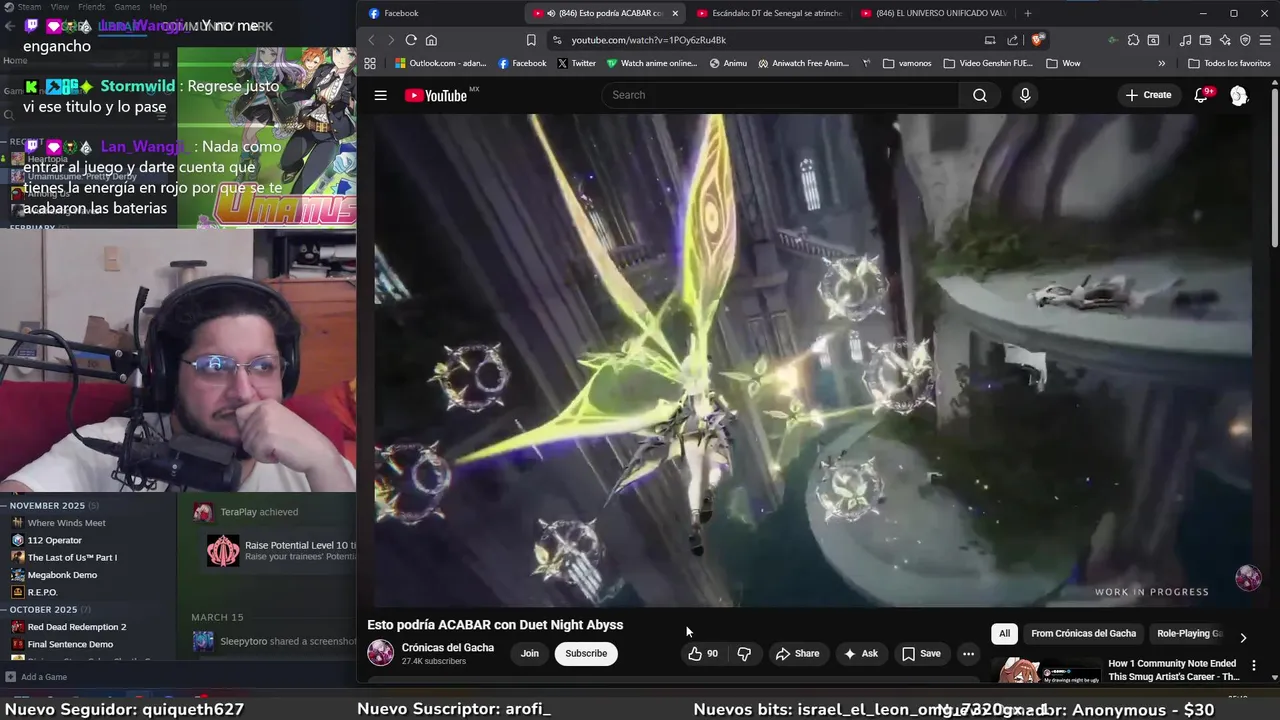The image size is (1280, 720).
Task: Show hidden bookmarks with the chevron
Action: point(1161,63)
